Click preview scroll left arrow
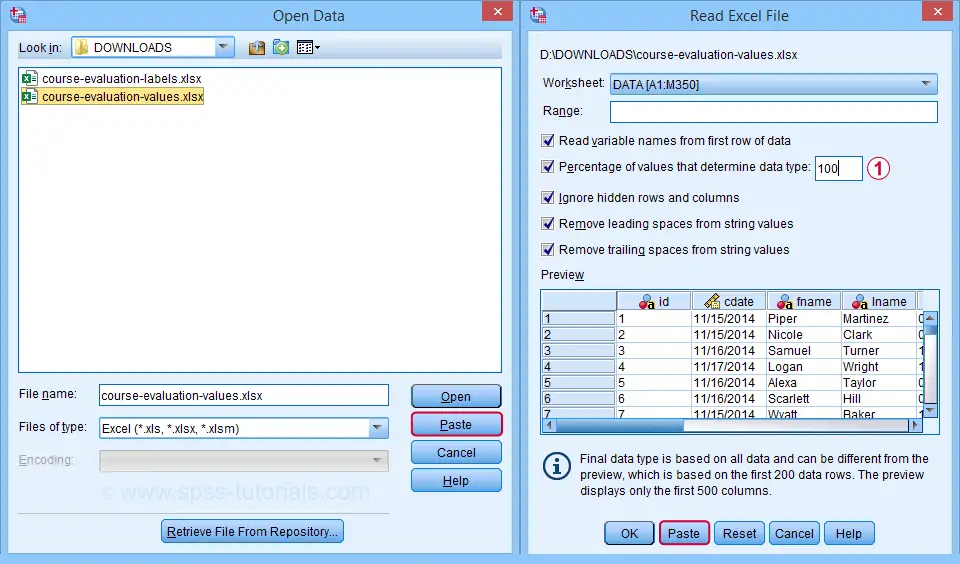This screenshot has width=960, height=564. (x=549, y=425)
